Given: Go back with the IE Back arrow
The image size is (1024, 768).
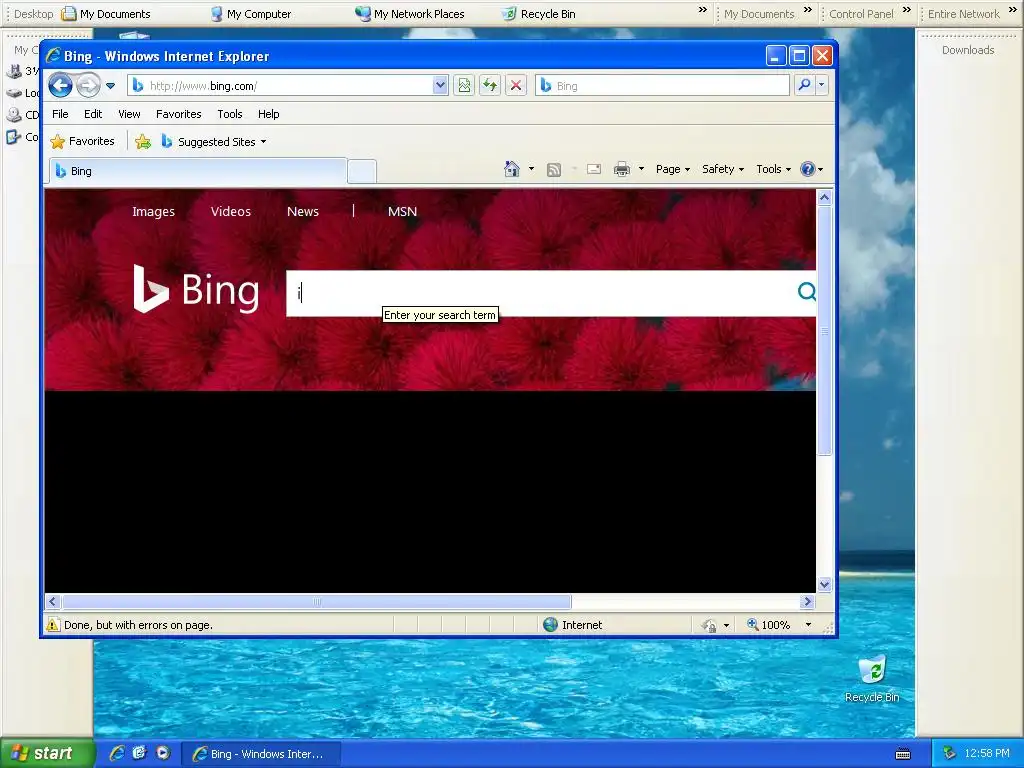Looking at the screenshot, I should pyautogui.click(x=60, y=85).
